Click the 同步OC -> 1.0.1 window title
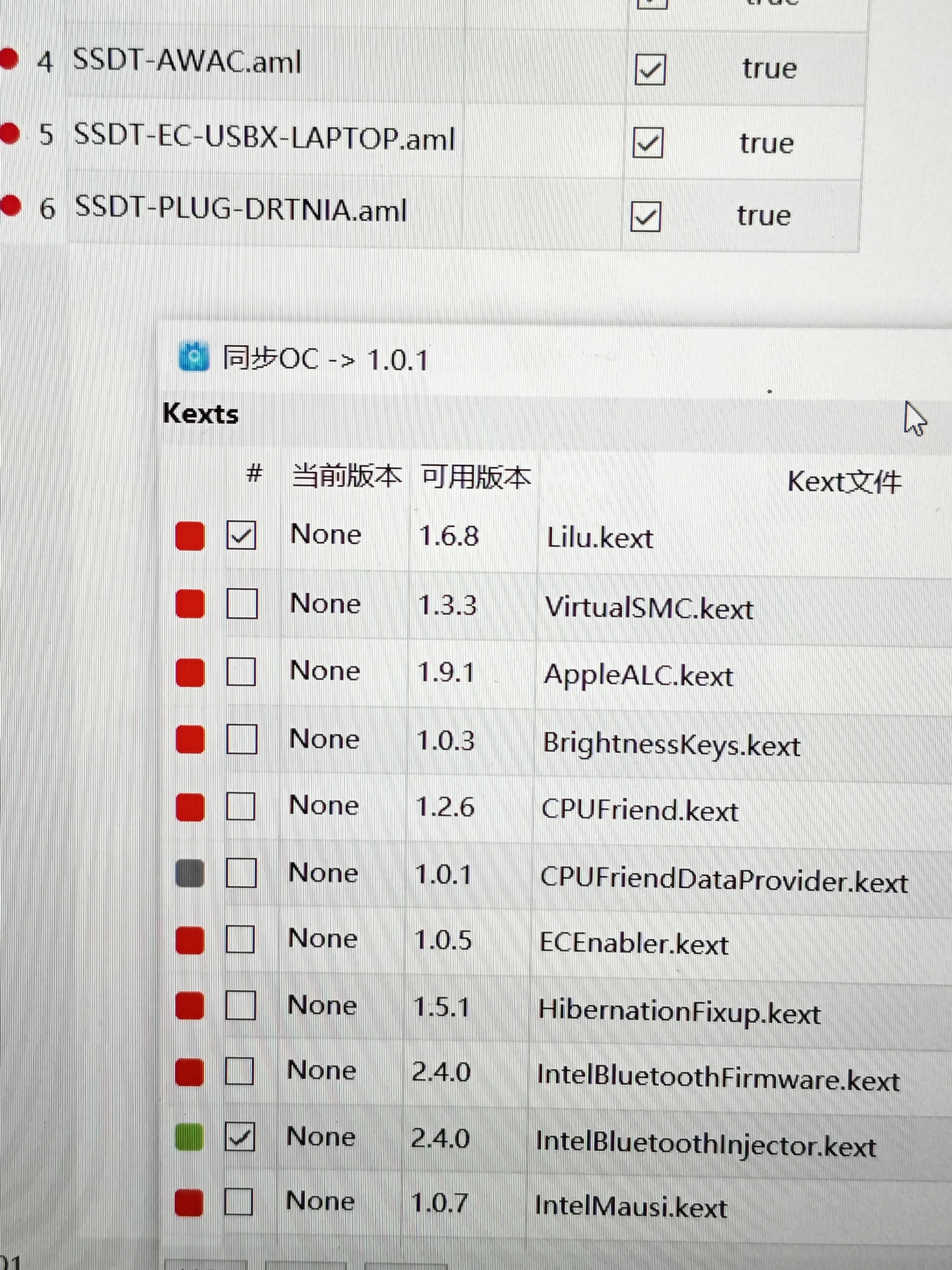 325,359
